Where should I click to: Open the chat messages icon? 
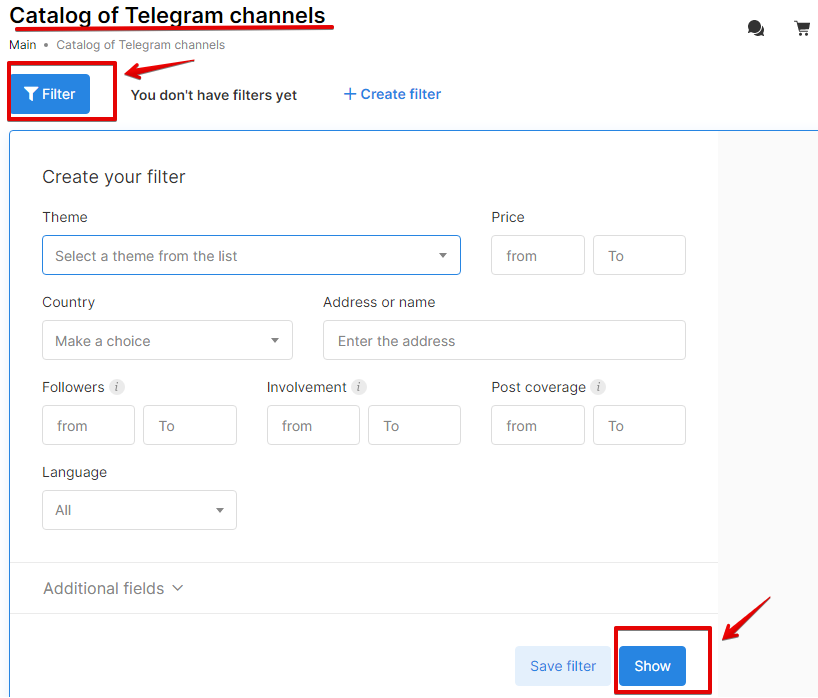pos(756,28)
